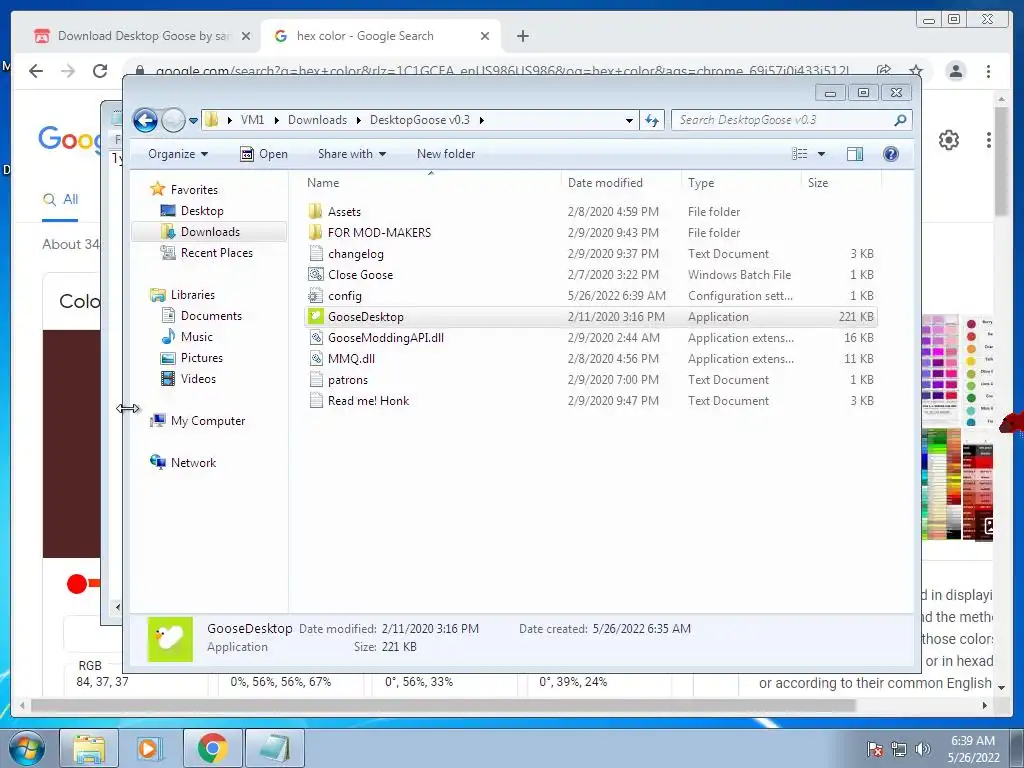Open the Share with menu
The width and height of the screenshot is (1024, 768).
click(351, 154)
